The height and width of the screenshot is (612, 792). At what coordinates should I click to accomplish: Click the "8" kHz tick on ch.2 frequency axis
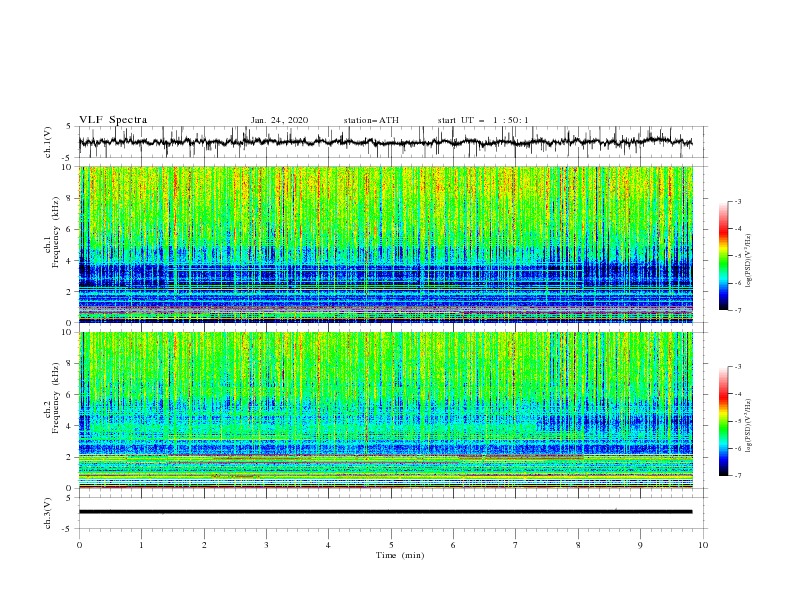coord(70,364)
